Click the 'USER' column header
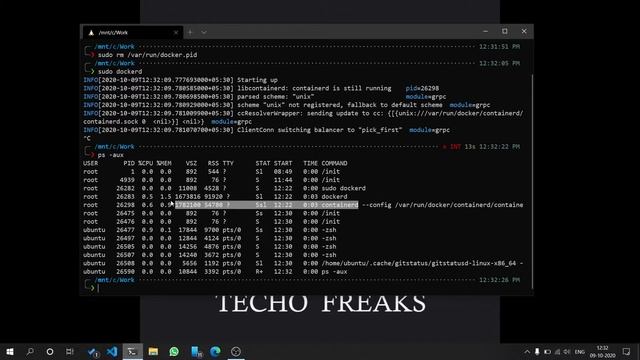Viewport: 640px width, 360px height. (x=90, y=163)
